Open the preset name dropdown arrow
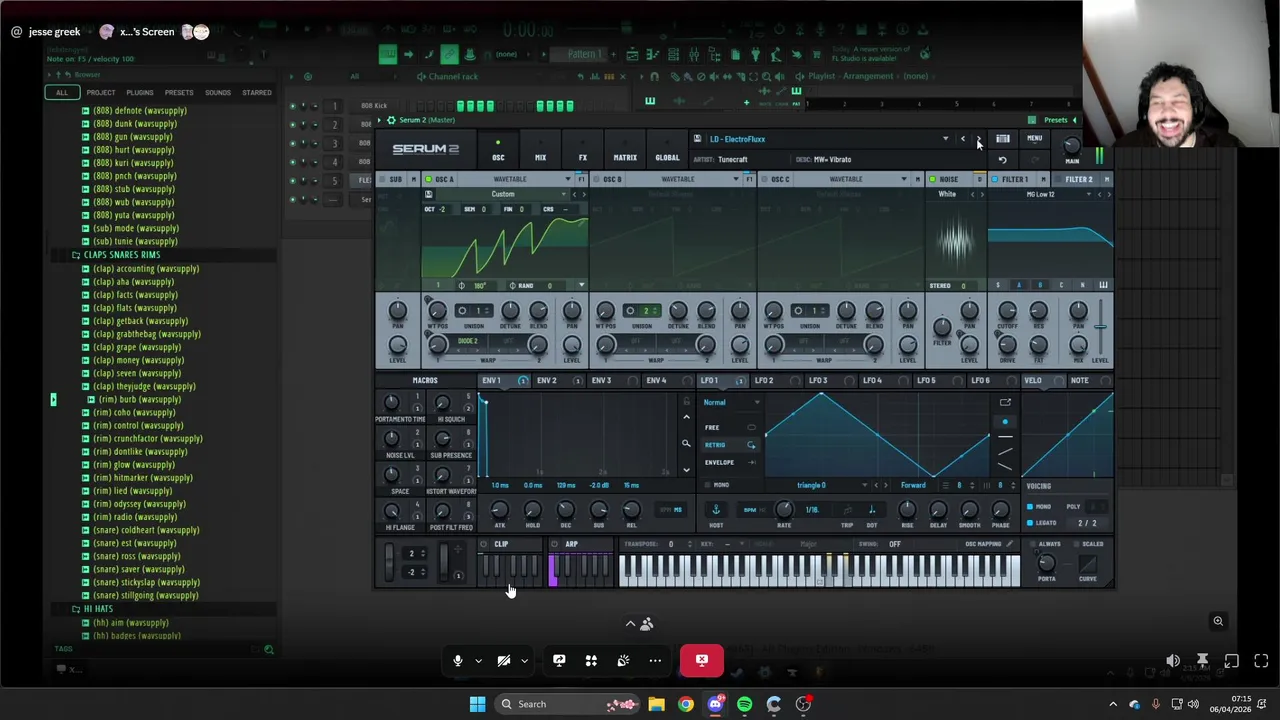The height and width of the screenshot is (720, 1280). pos(945,140)
